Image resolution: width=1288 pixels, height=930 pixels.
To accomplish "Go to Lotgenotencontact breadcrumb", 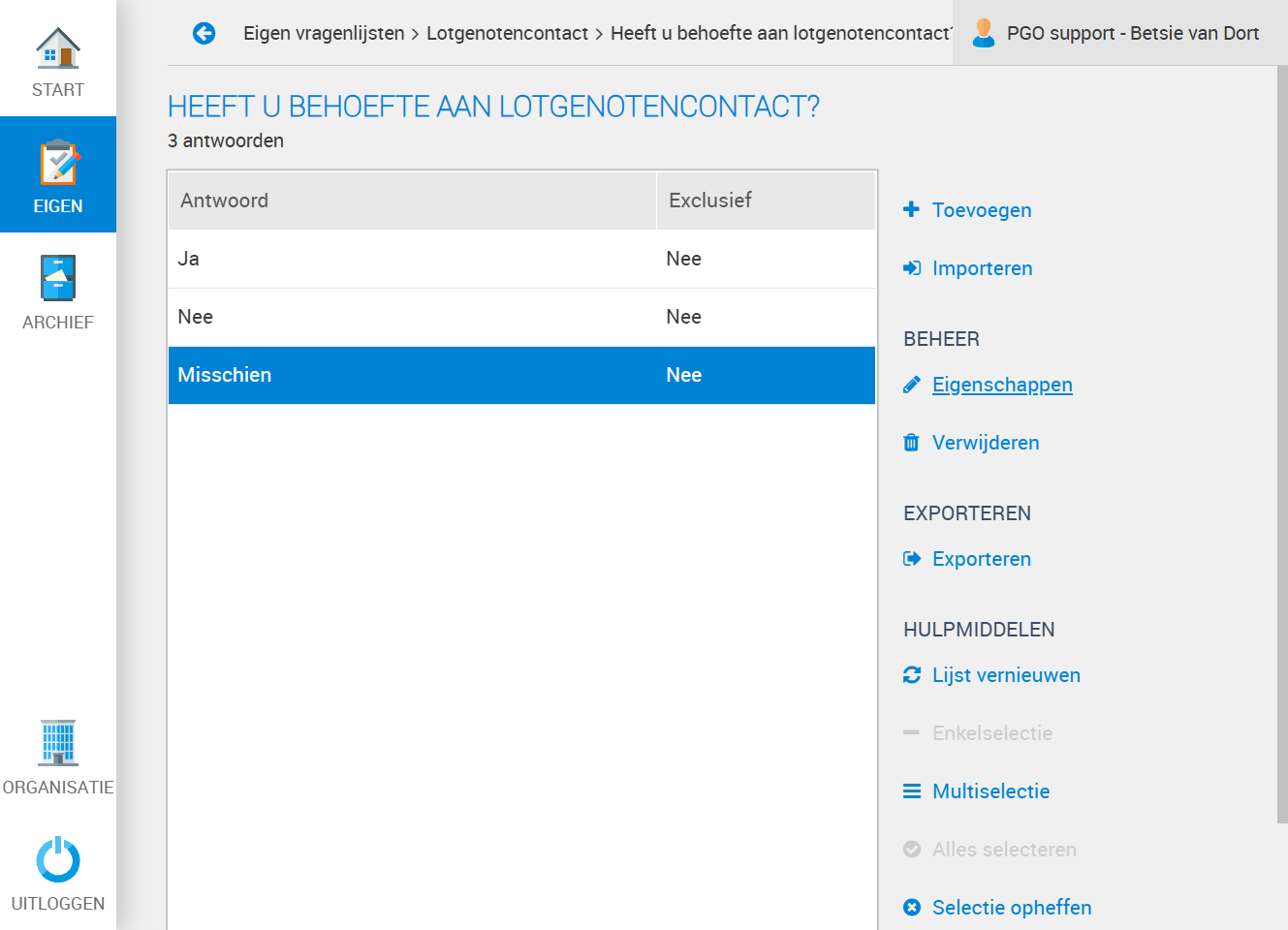I will (x=507, y=33).
